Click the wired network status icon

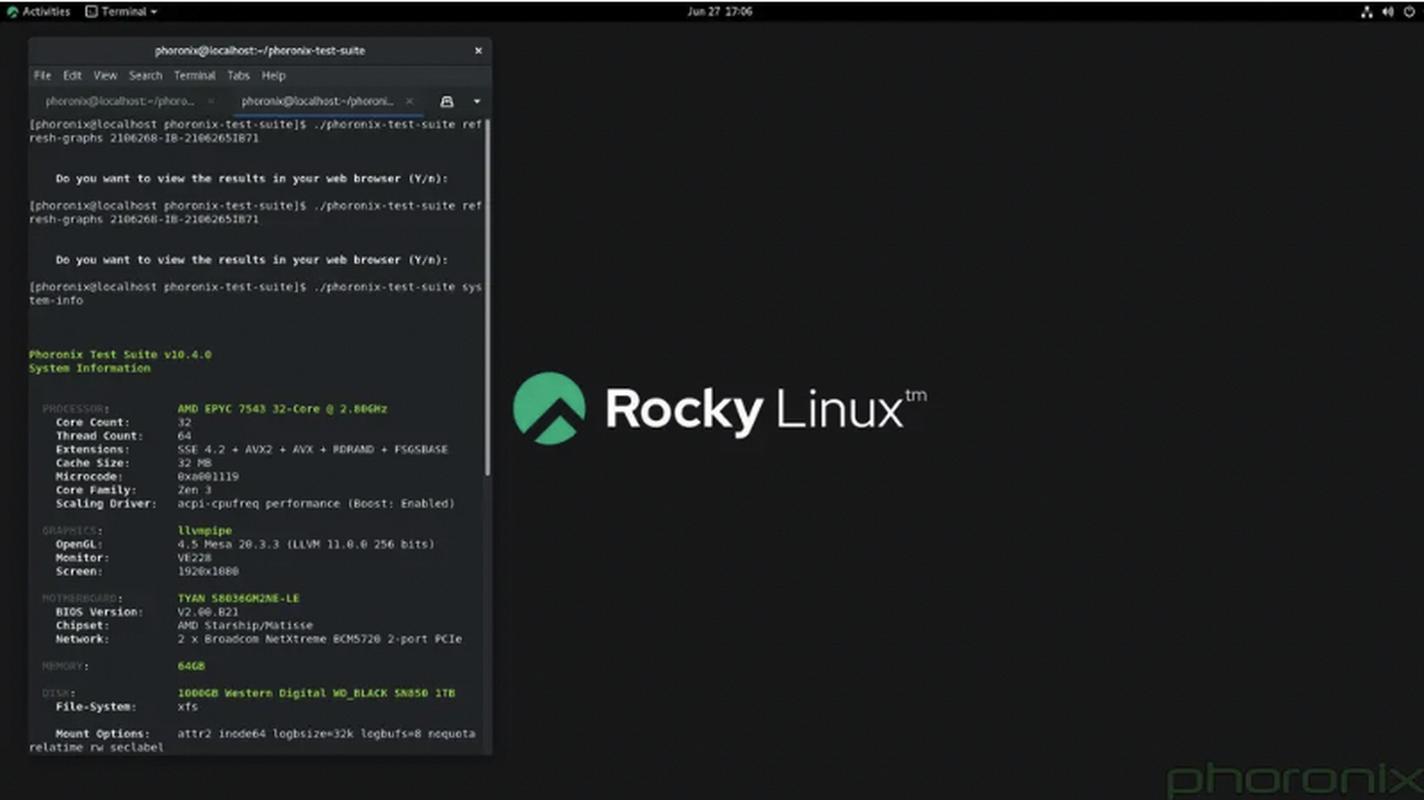(1367, 12)
